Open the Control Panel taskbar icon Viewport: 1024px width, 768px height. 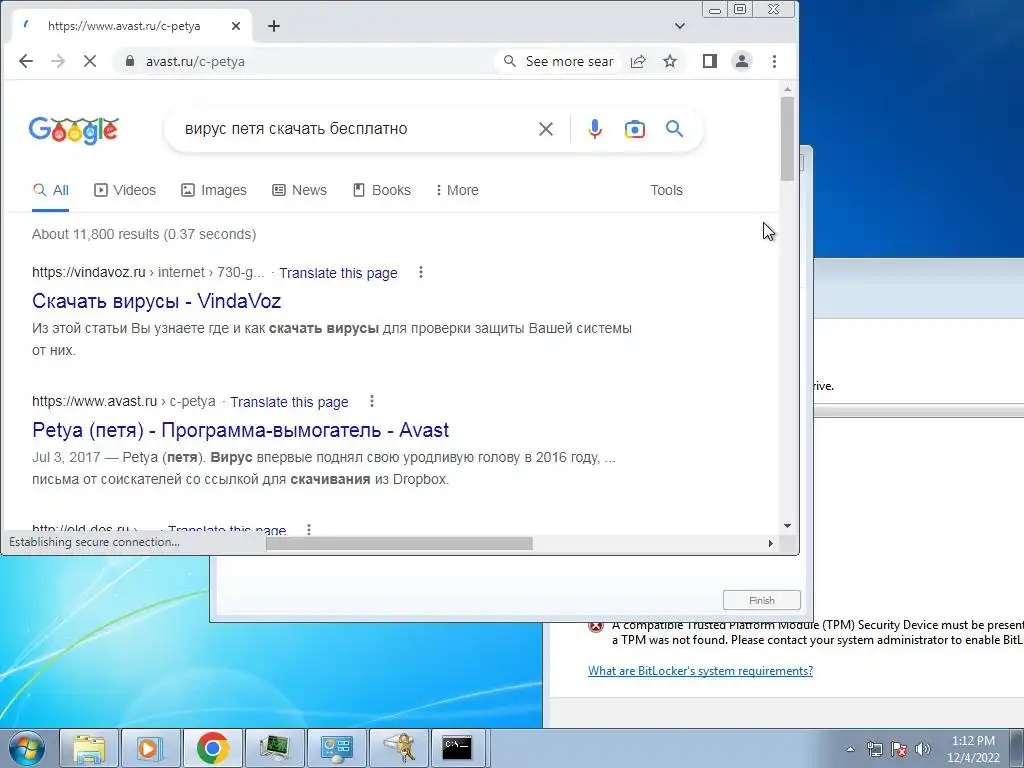[x=336, y=748]
